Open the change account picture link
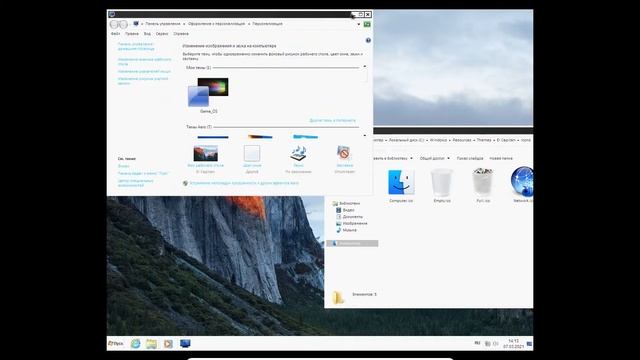 pyautogui.click(x=143, y=81)
